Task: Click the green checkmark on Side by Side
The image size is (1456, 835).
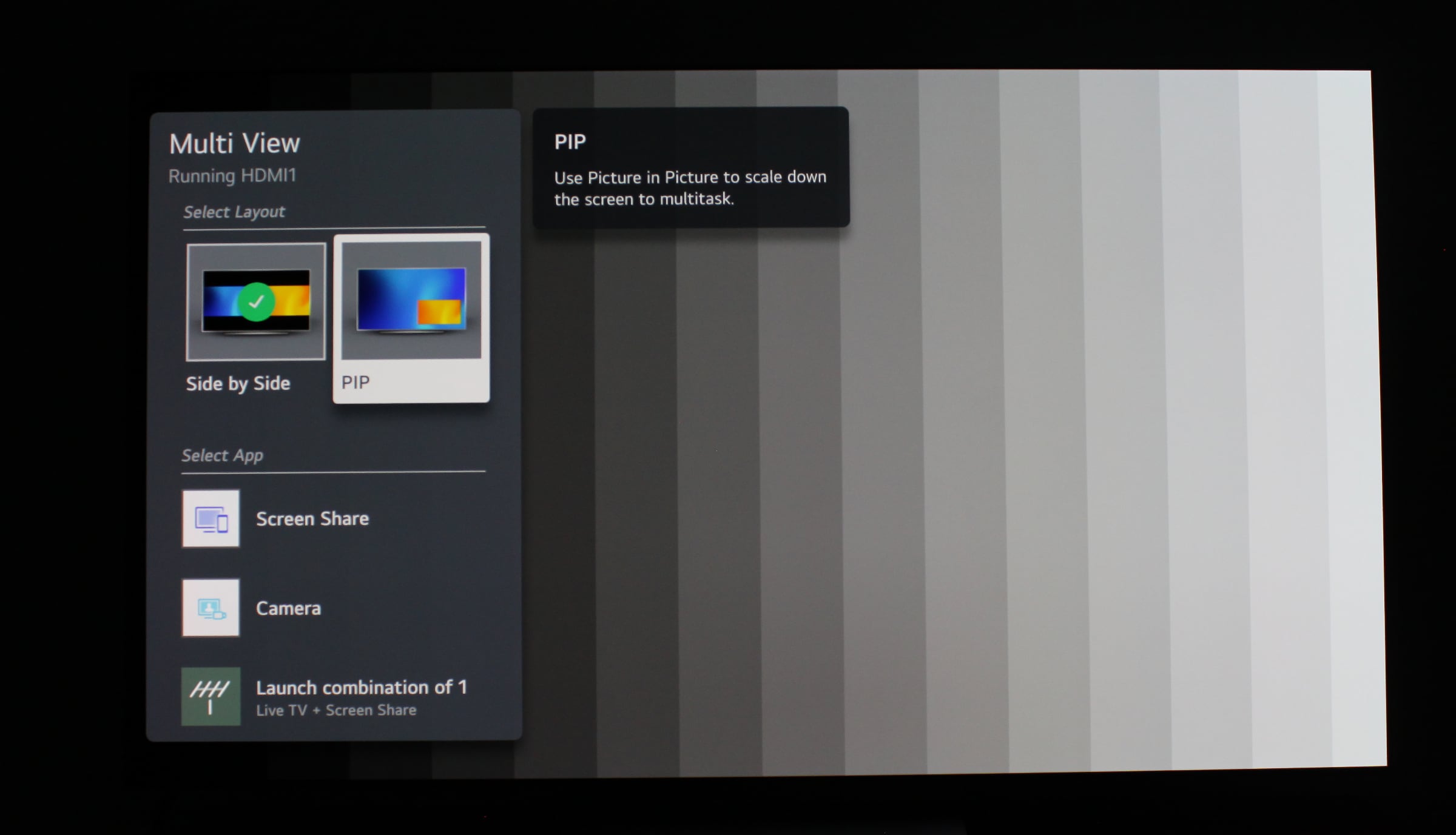Action: click(x=257, y=301)
